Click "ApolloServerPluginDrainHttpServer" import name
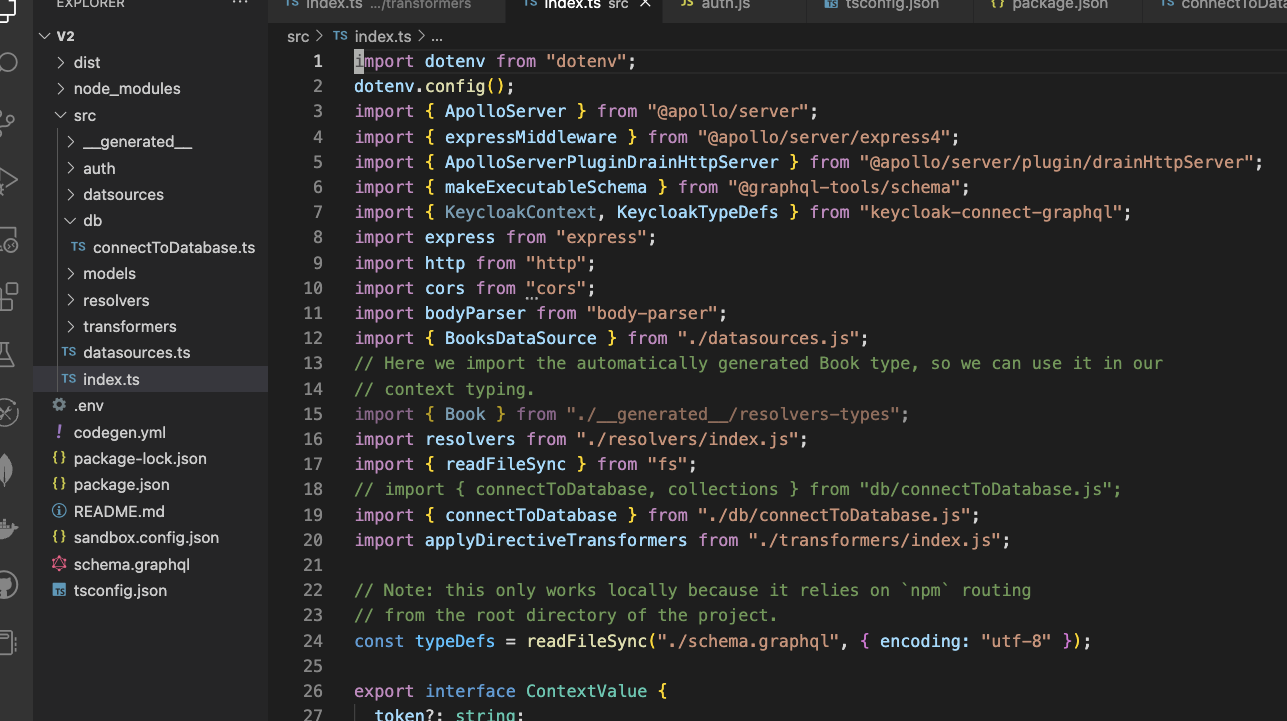This screenshot has height=721, width=1287. click(612, 162)
